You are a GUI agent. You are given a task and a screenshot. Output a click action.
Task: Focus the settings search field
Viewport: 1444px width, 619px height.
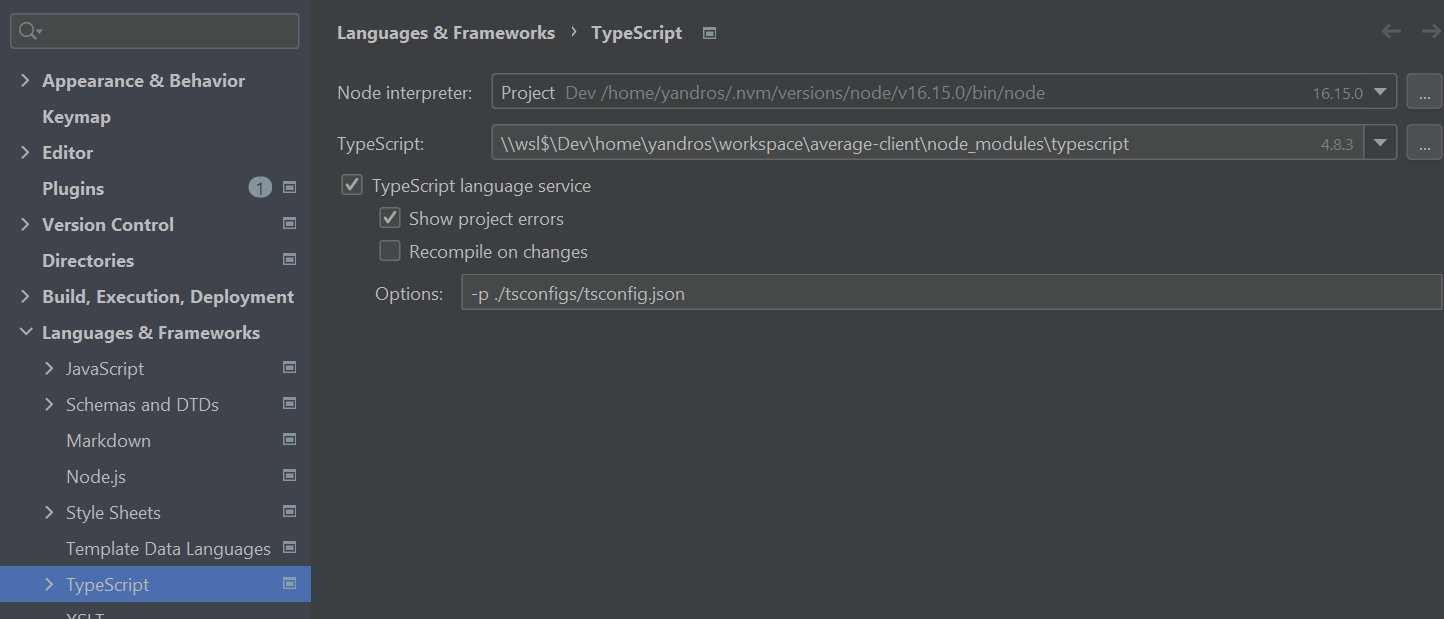coord(155,31)
